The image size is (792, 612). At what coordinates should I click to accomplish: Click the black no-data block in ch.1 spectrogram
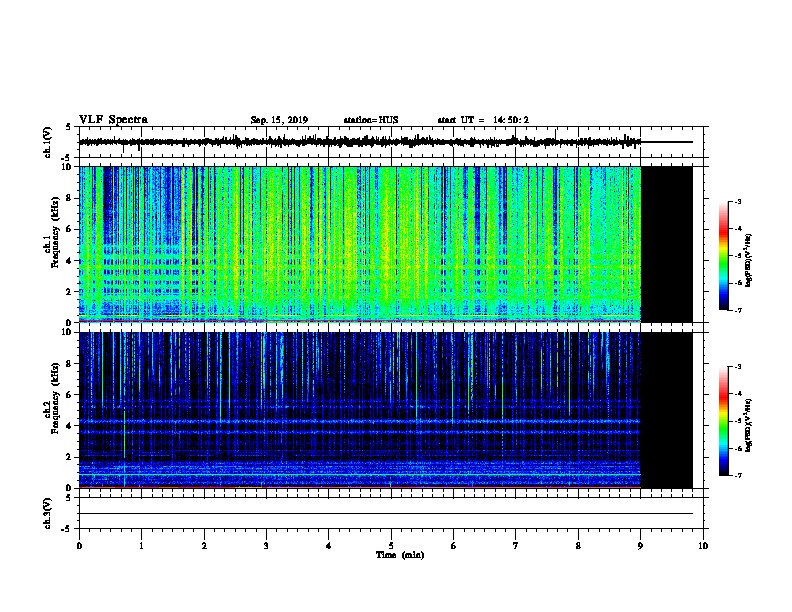[x=667, y=244]
